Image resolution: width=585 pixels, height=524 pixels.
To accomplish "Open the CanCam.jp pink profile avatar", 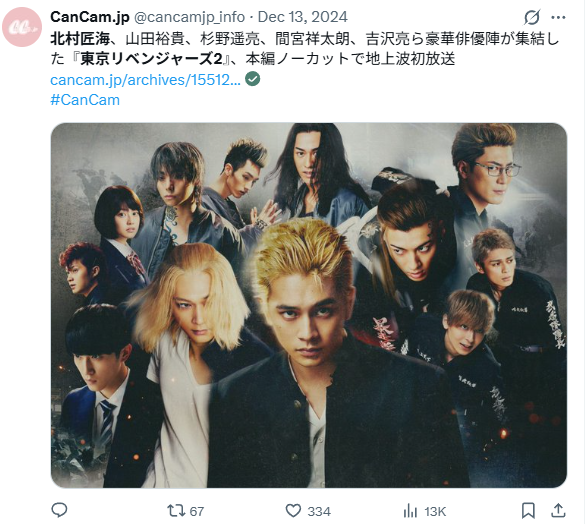I will point(22,27).
